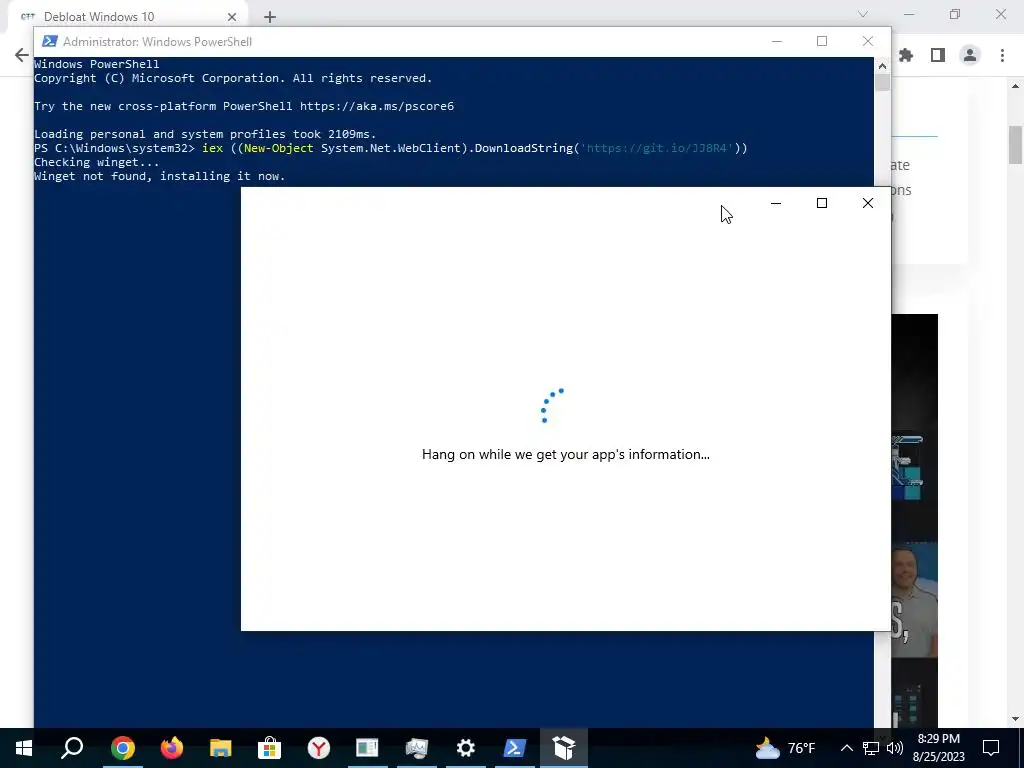Open Chrome three-dot menu
Image resolution: width=1024 pixels, height=768 pixels.
(x=1002, y=56)
